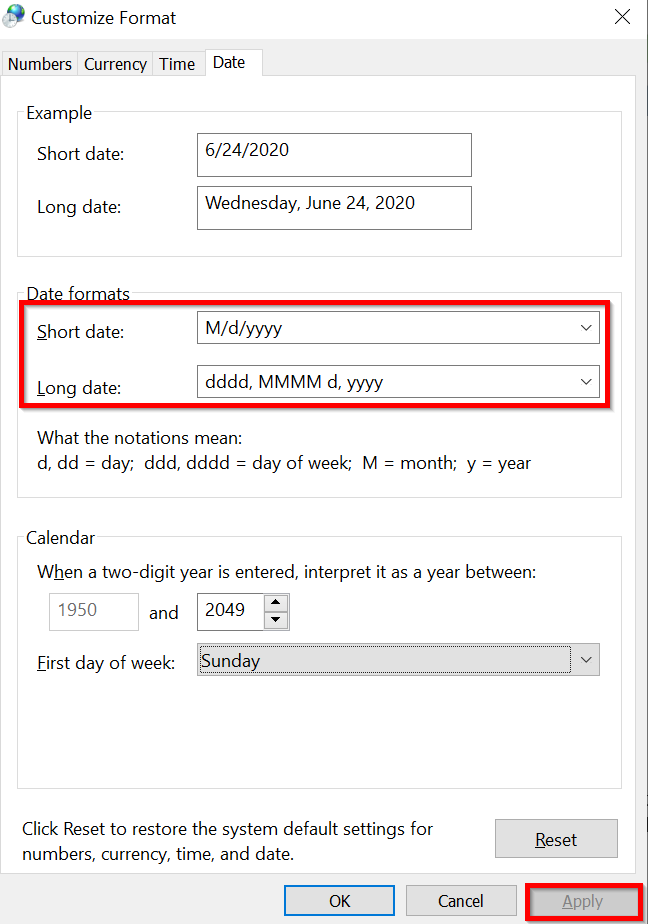Select the Time tab
This screenshot has height=924, width=648.
click(177, 64)
